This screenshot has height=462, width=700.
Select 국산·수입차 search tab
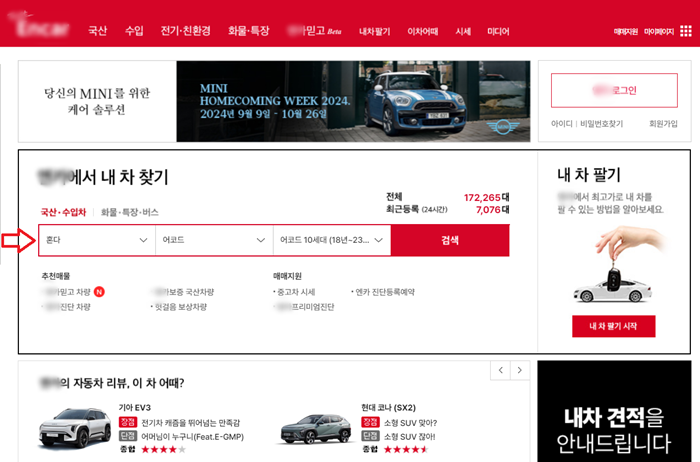[63, 212]
